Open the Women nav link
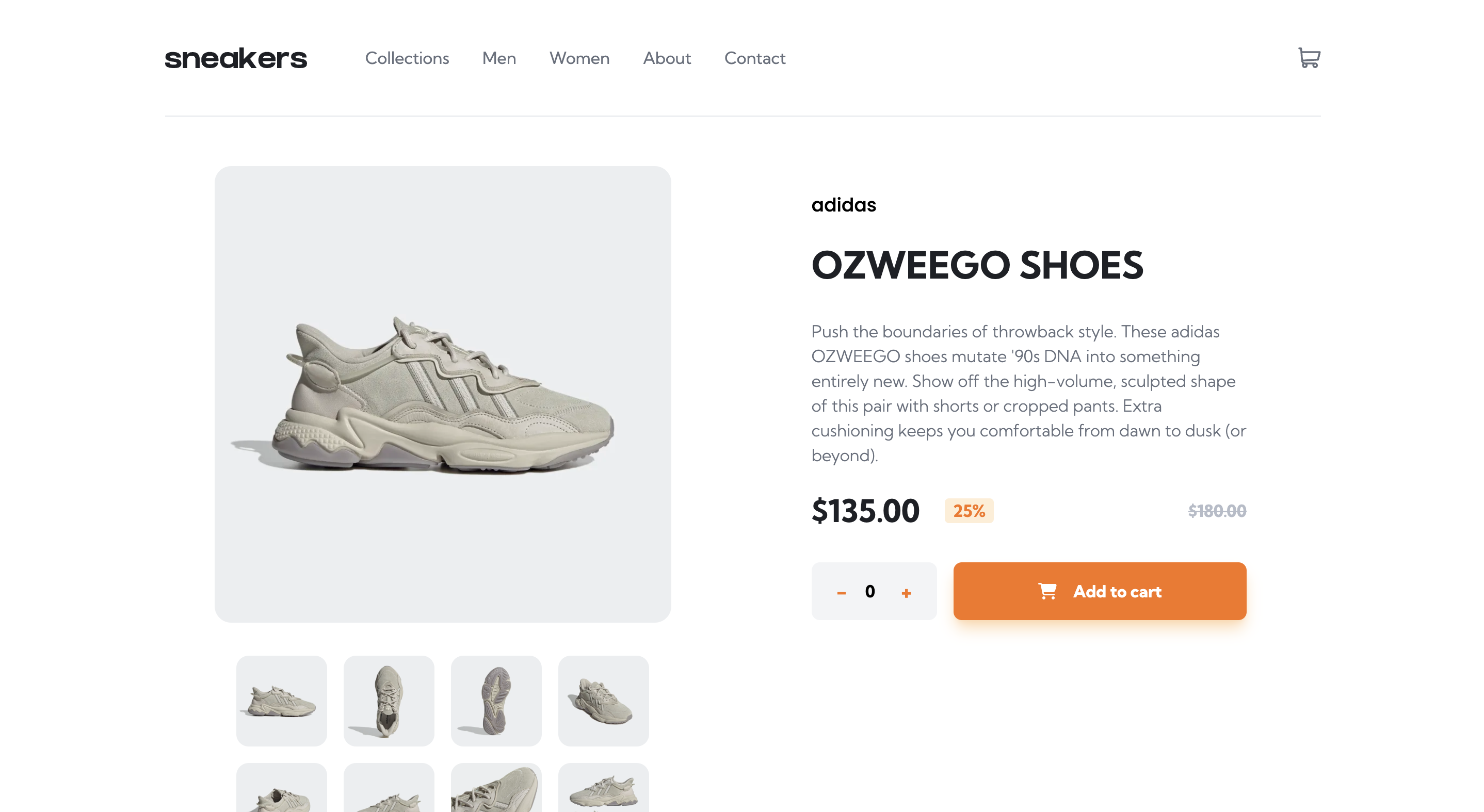The image size is (1484, 812). [x=579, y=58]
